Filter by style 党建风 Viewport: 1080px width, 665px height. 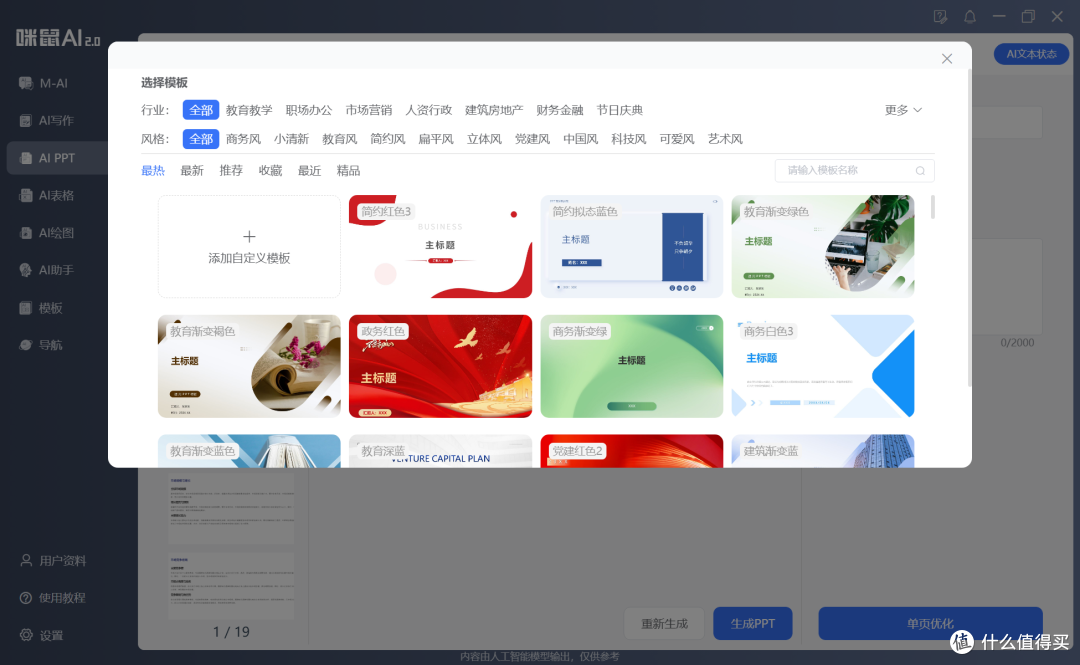pyautogui.click(x=532, y=139)
